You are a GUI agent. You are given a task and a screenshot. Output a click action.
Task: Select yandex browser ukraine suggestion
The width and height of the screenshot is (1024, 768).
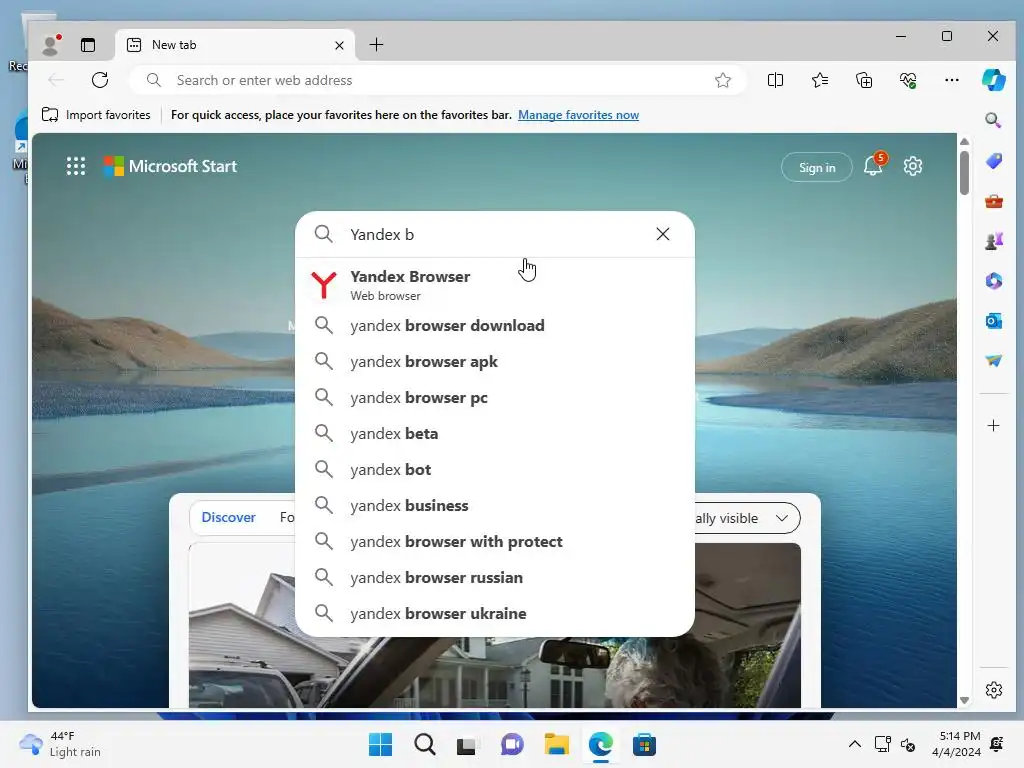(495, 613)
